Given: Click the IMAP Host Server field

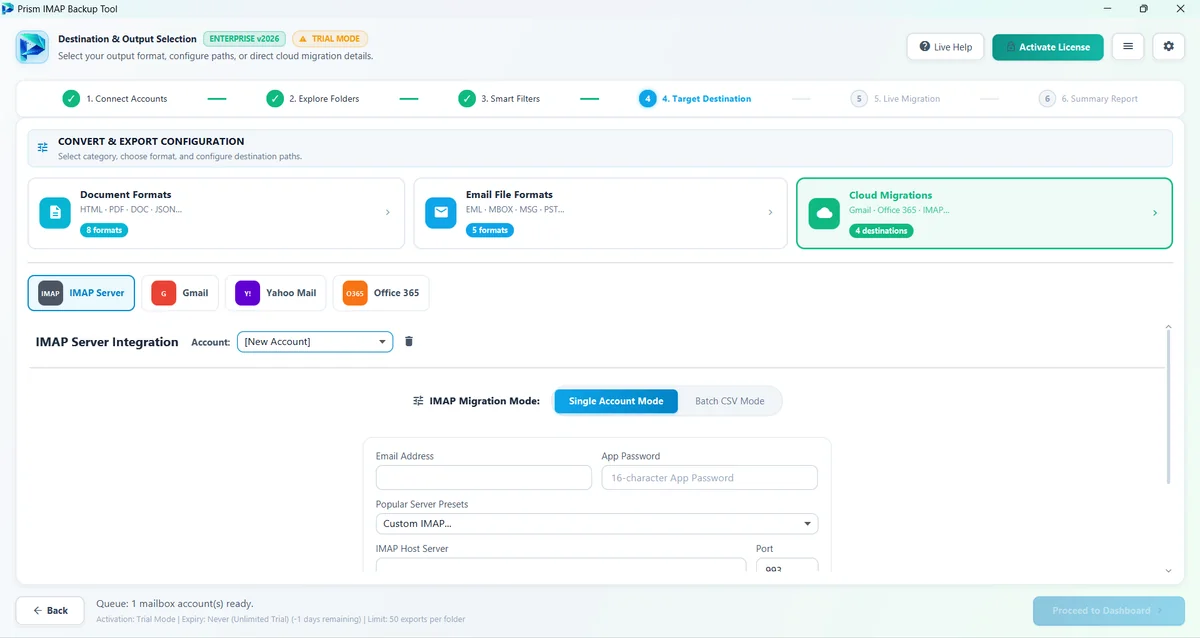Looking at the screenshot, I should point(561,565).
